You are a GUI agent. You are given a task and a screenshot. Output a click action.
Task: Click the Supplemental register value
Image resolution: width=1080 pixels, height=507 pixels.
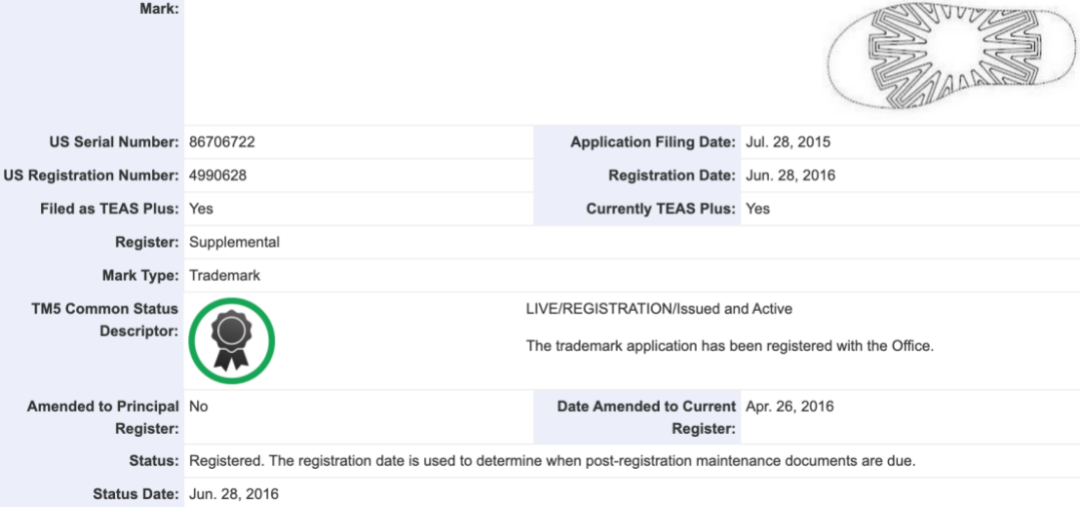[234, 242]
